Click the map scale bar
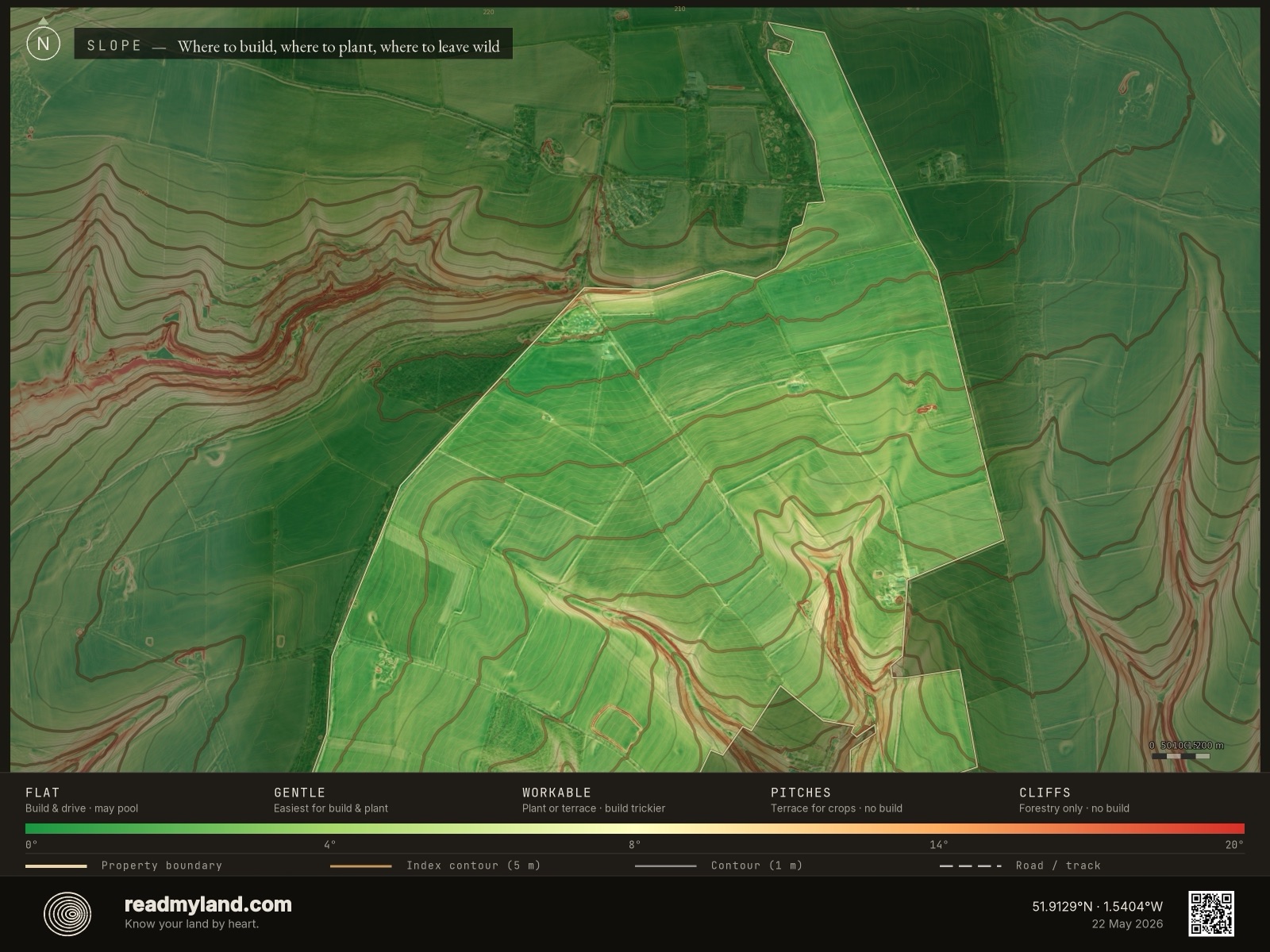The width and height of the screenshot is (1270, 952). pos(1181,755)
